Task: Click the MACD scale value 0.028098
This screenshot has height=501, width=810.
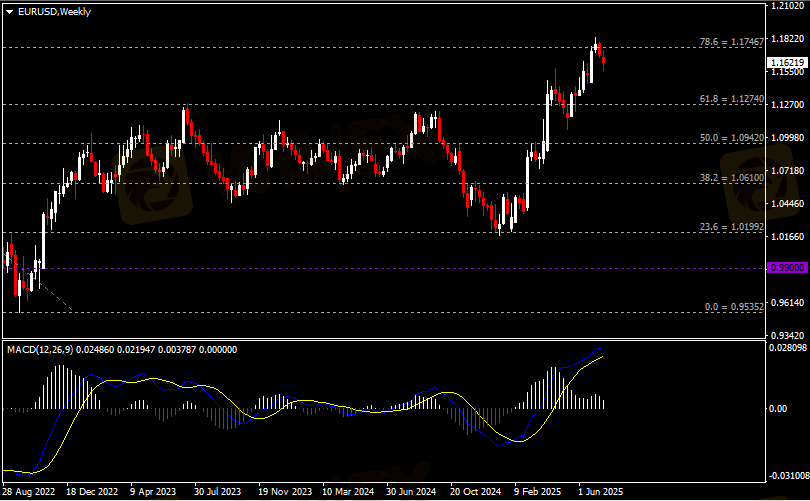Action: point(788,348)
